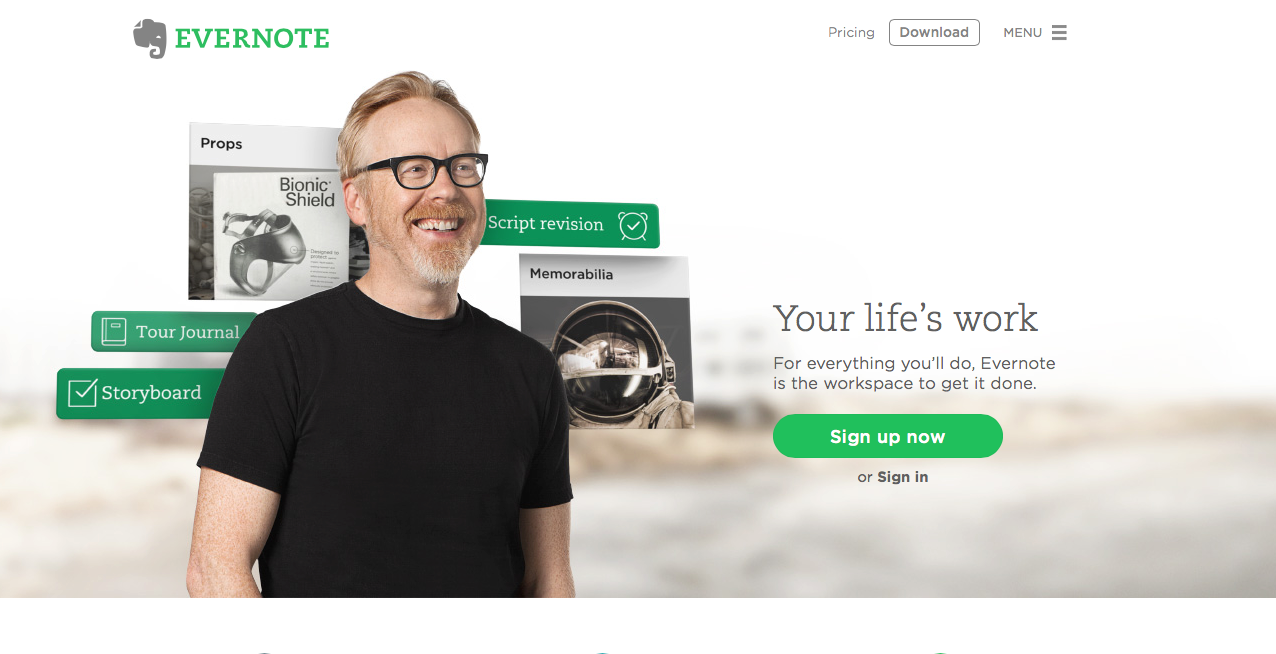
Task: Open the Pricing link
Action: click(x=851, y=33)
